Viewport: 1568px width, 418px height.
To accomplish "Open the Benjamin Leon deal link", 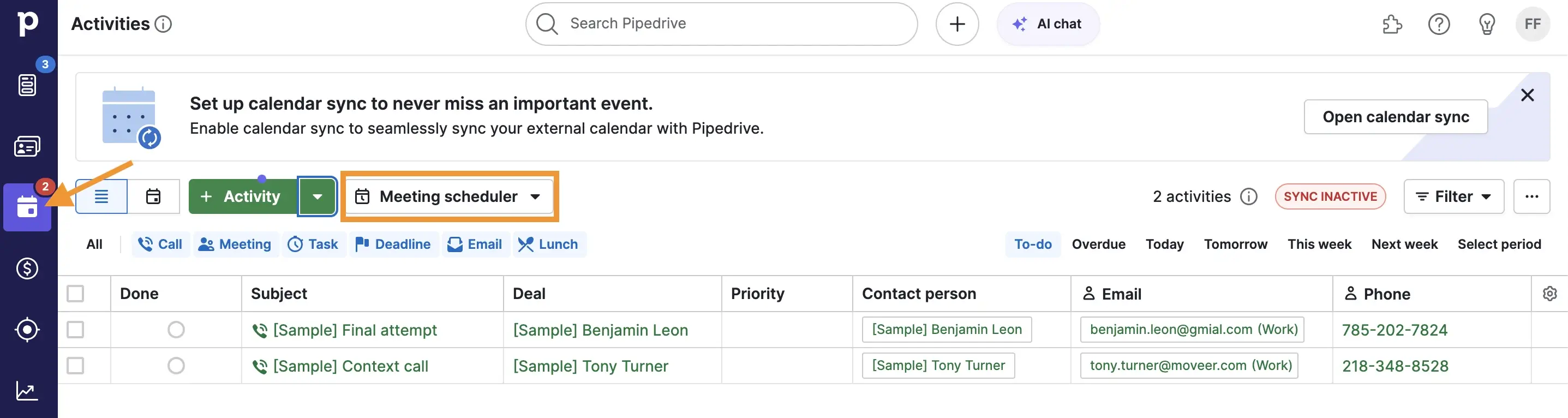I will (x=600, y=330).
